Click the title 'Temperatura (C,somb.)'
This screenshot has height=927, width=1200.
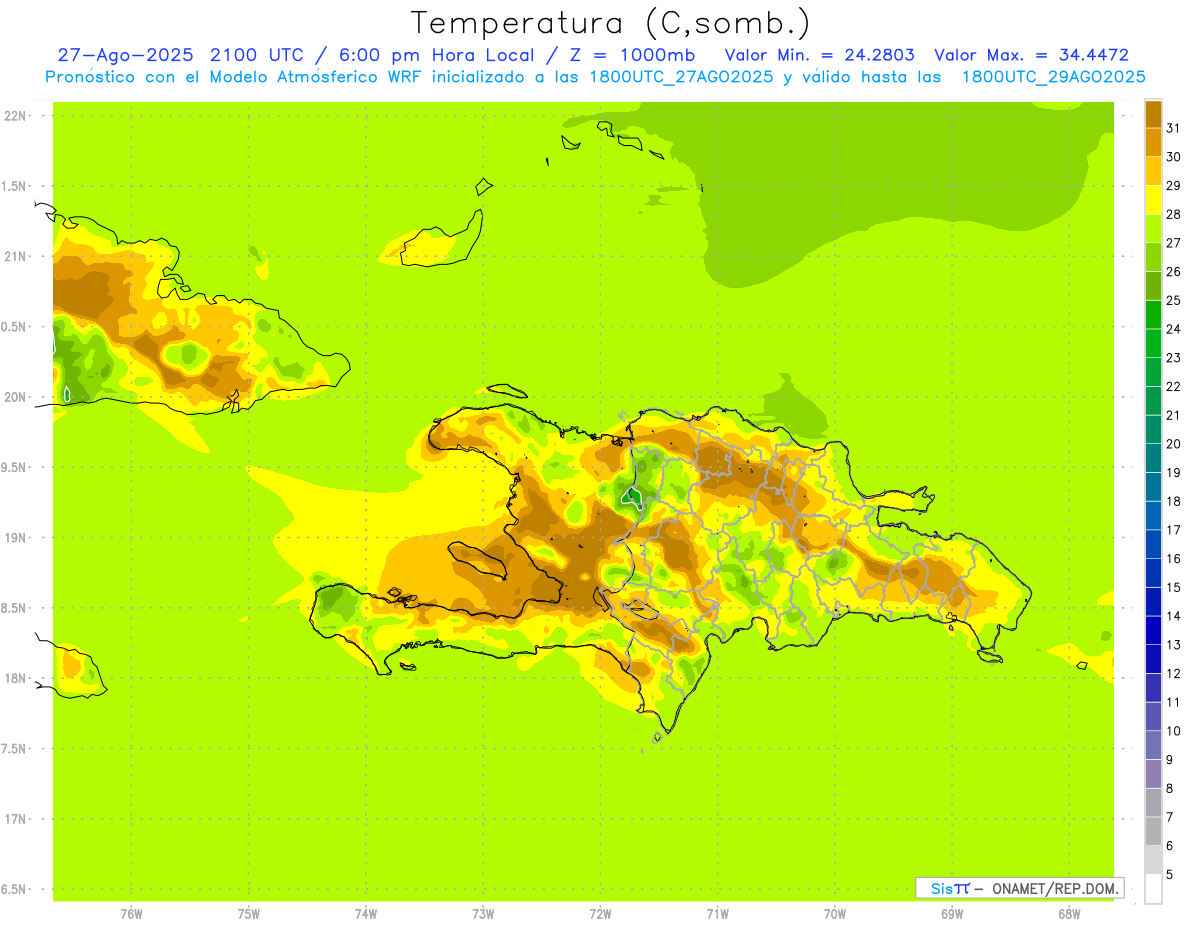[x=611, y=24]
